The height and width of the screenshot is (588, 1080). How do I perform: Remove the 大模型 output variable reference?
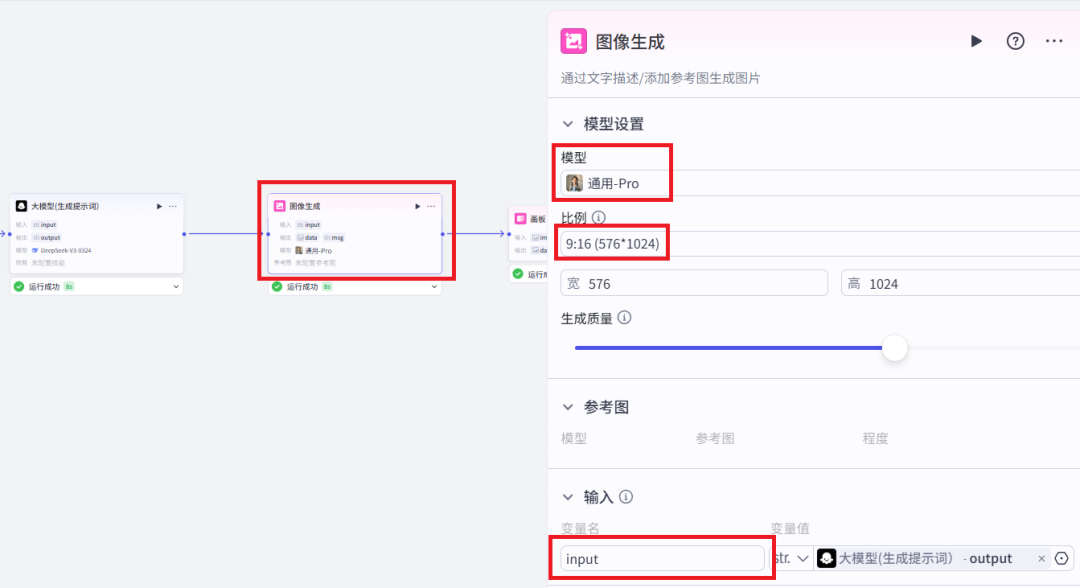tap(1041, 559)
